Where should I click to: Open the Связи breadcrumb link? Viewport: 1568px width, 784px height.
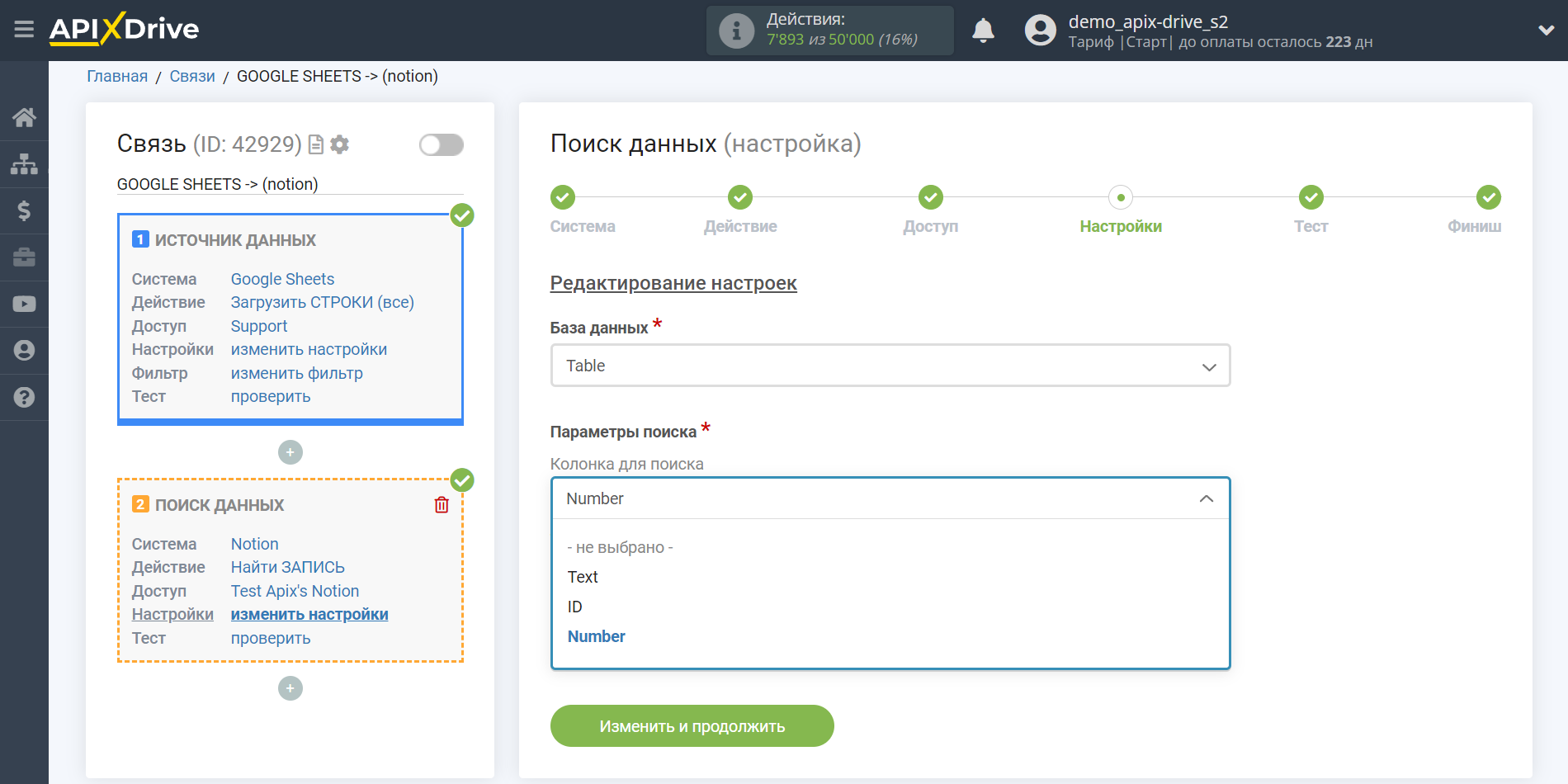coord(192,76)
